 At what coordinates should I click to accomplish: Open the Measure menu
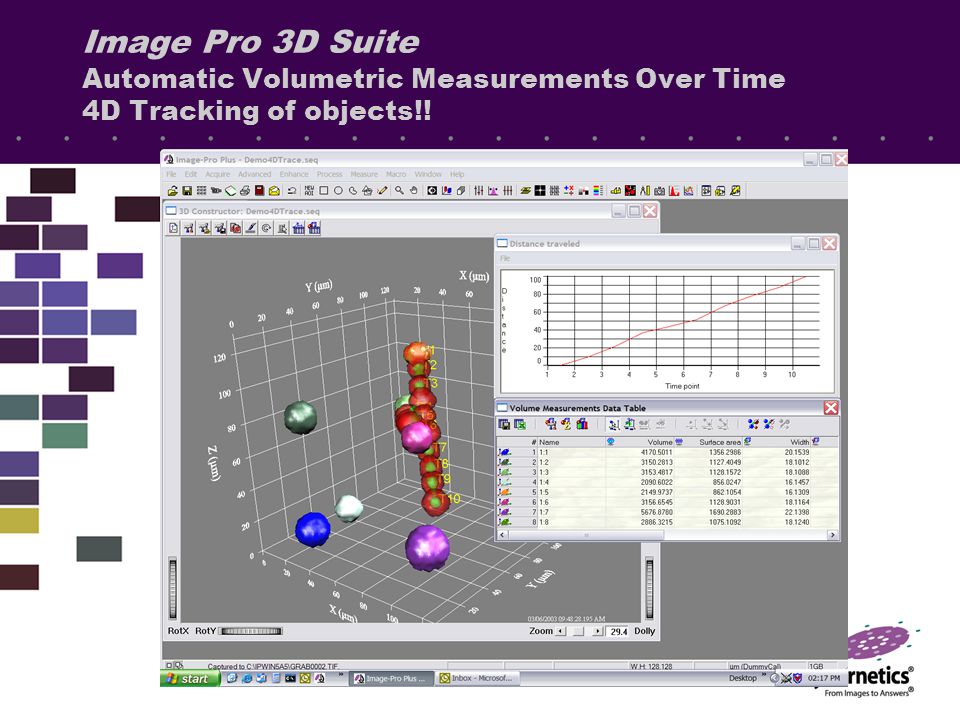click(364, 174)
